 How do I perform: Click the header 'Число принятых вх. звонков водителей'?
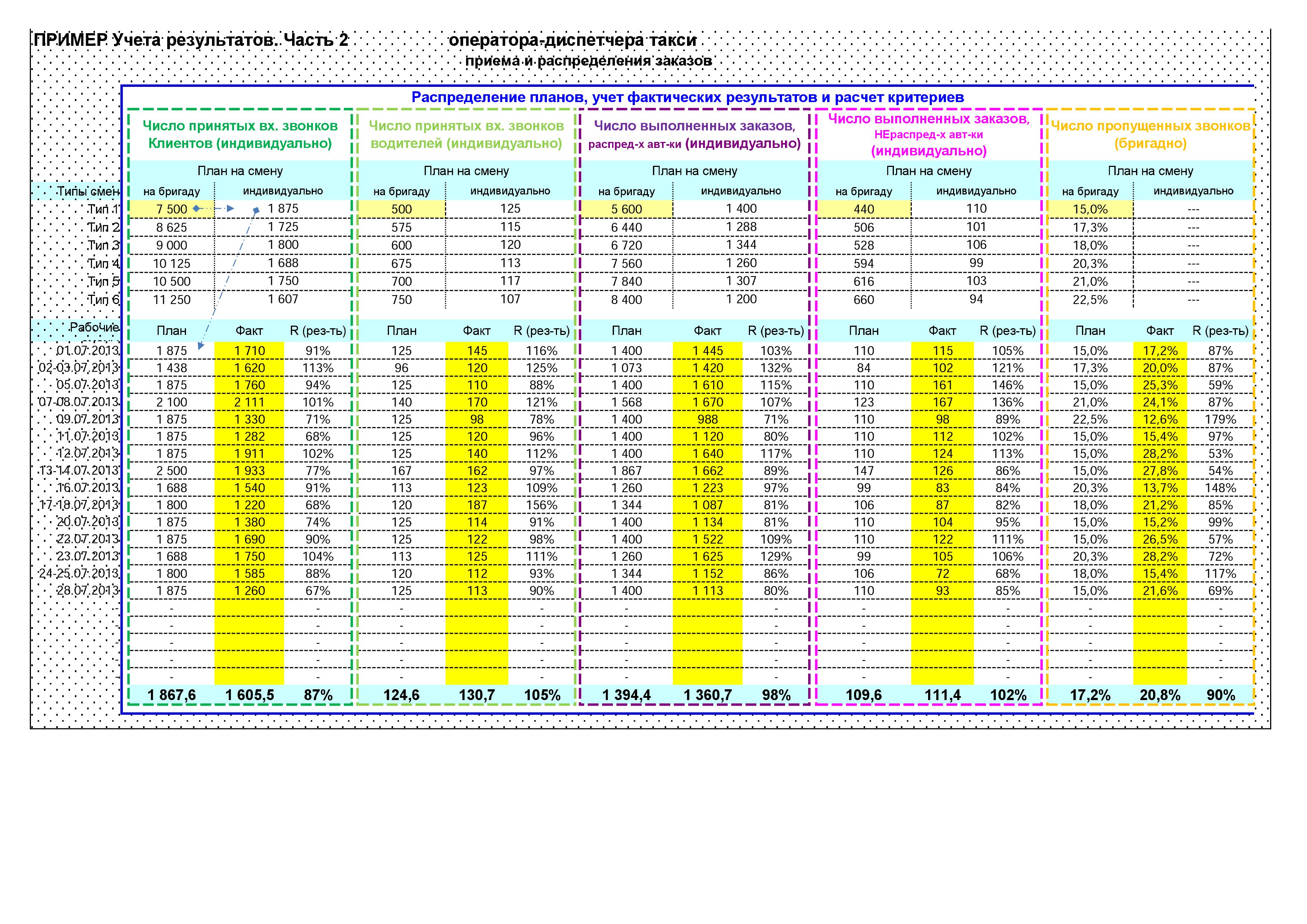coord(466,135)
